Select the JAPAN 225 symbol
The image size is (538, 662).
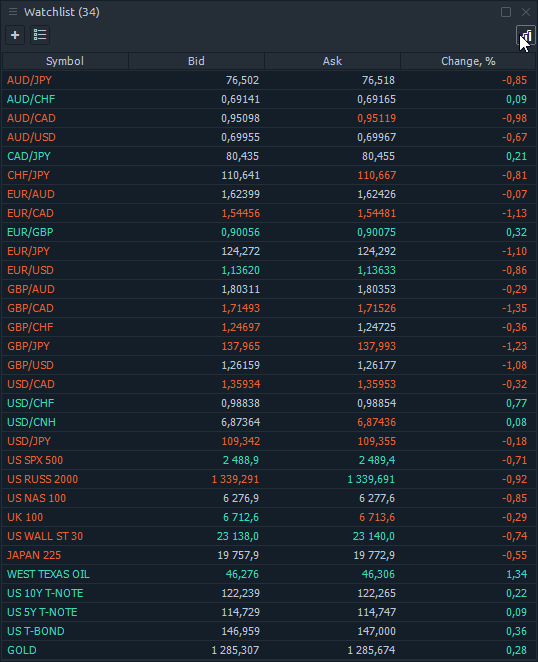pos(34,555)
